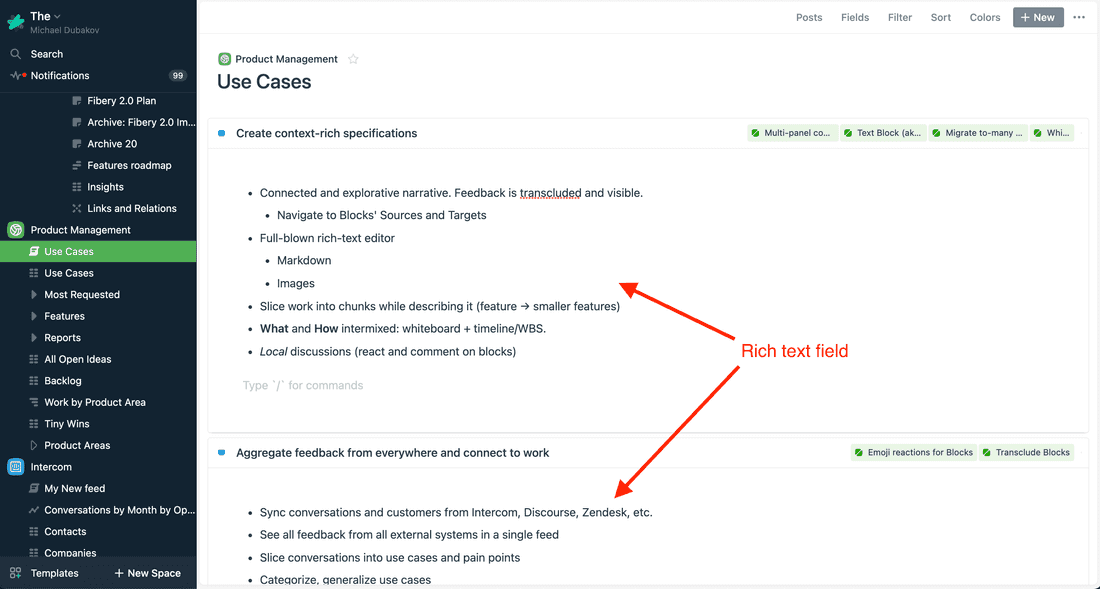Image resolution: width=1100 pixels, height=589 pixels.
Task: Open the Colors menu
Action: coord(984,17)
